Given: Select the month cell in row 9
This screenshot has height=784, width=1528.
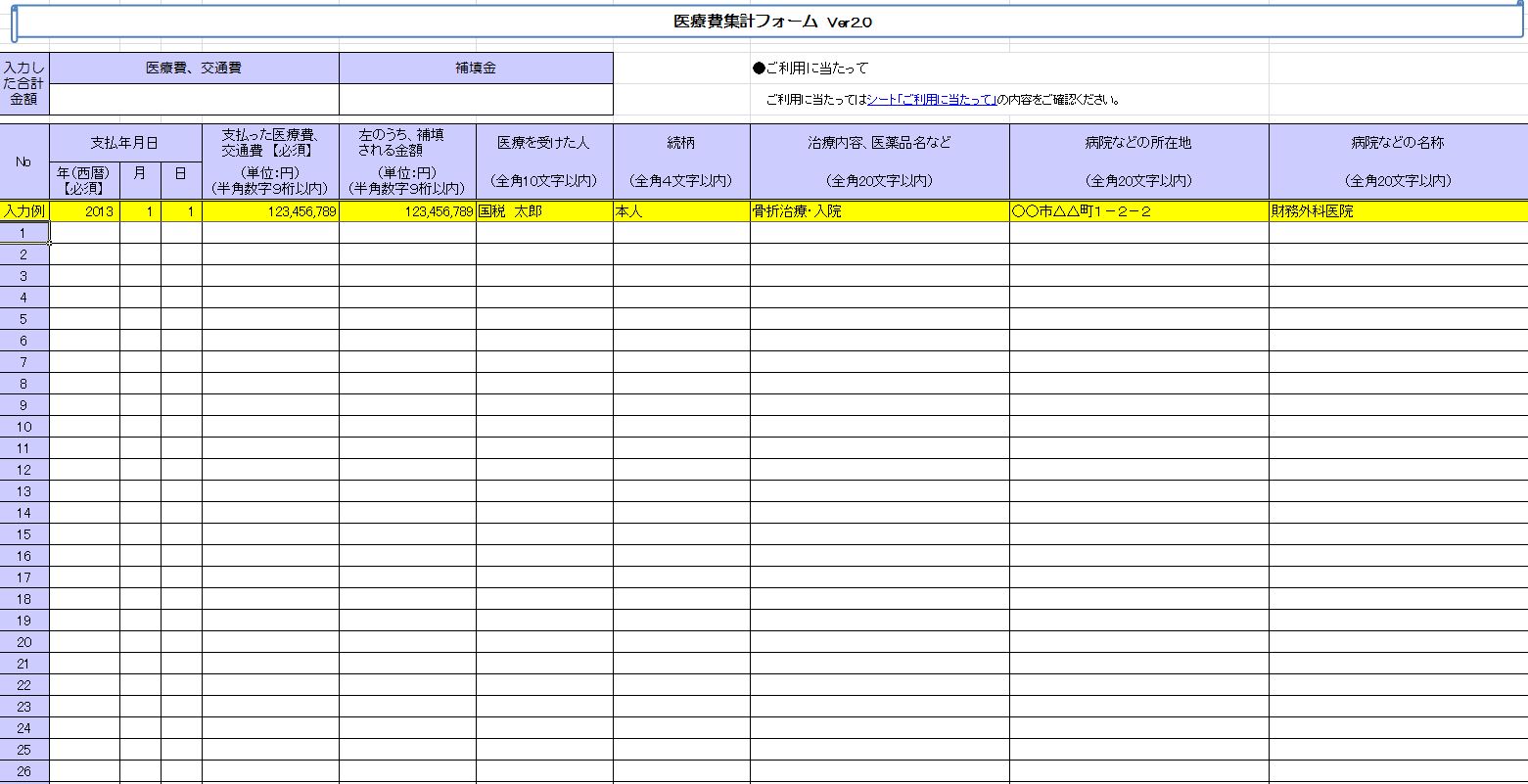Looking at the screenshot, I should (141, 404).
